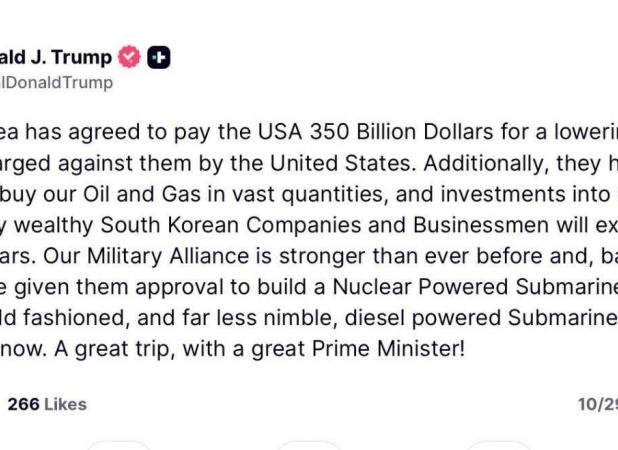This screenshot has height=450, width=618.
Task: Click the realDonaldTrump handle
Action: coord(56,83)
